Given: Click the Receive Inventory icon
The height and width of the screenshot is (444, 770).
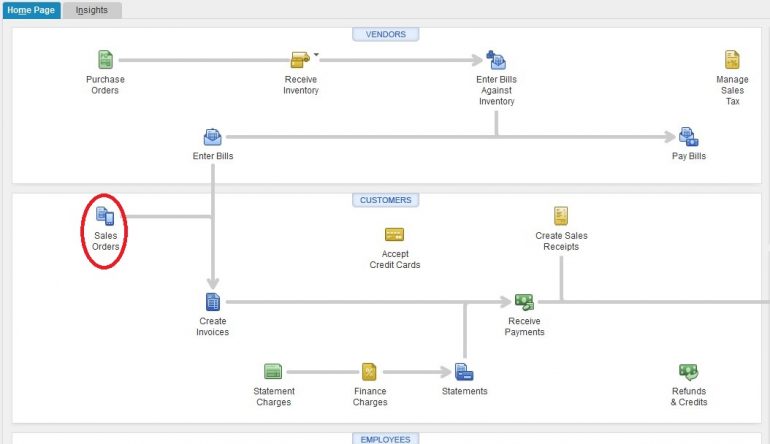Looking at the screenshot, I should click(x=300, y=60).
